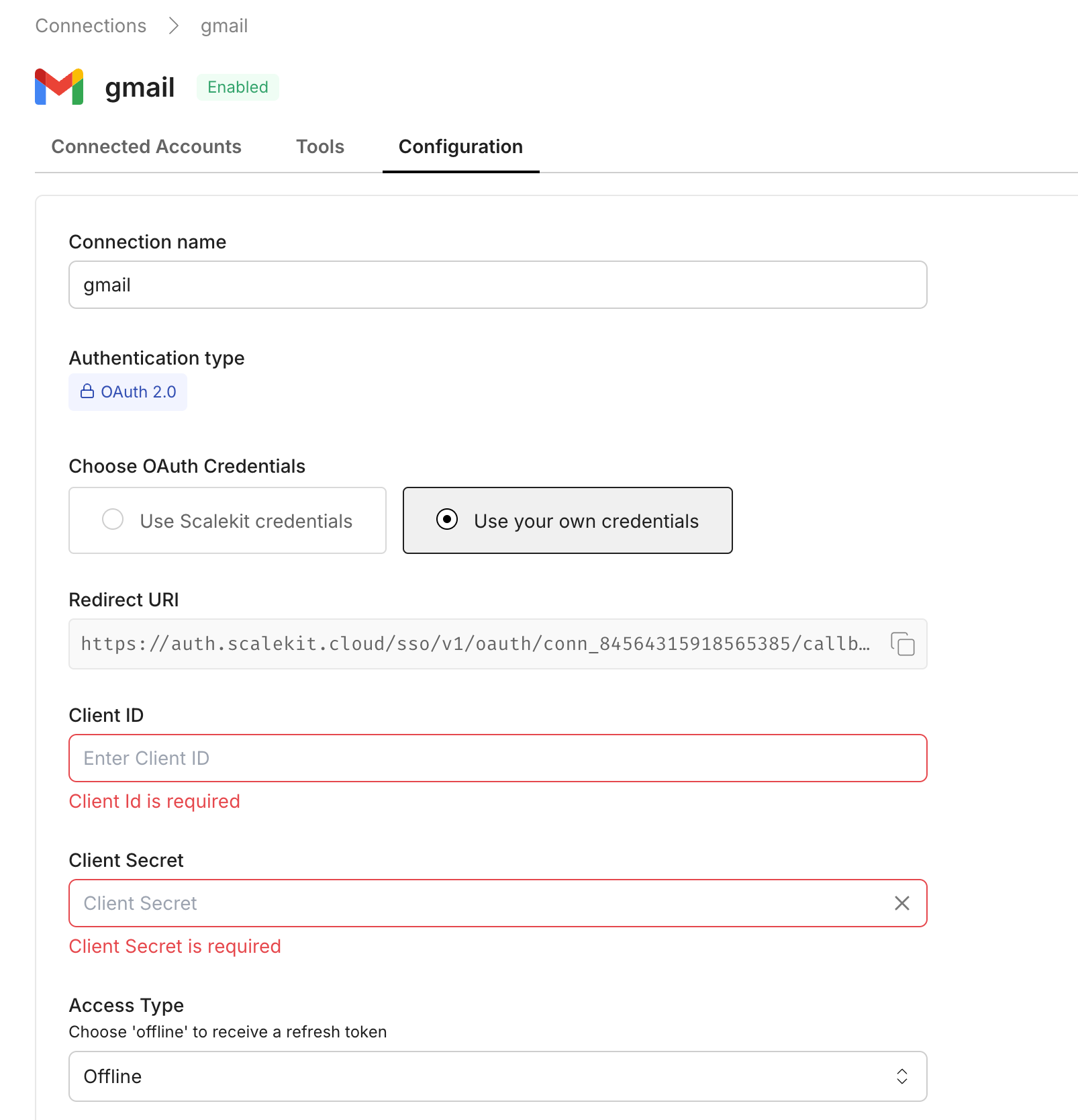Switch to the Connected Accounts tab
Image resolution: width=1078 pixels, height=1120 pixels.
(146, 146)
